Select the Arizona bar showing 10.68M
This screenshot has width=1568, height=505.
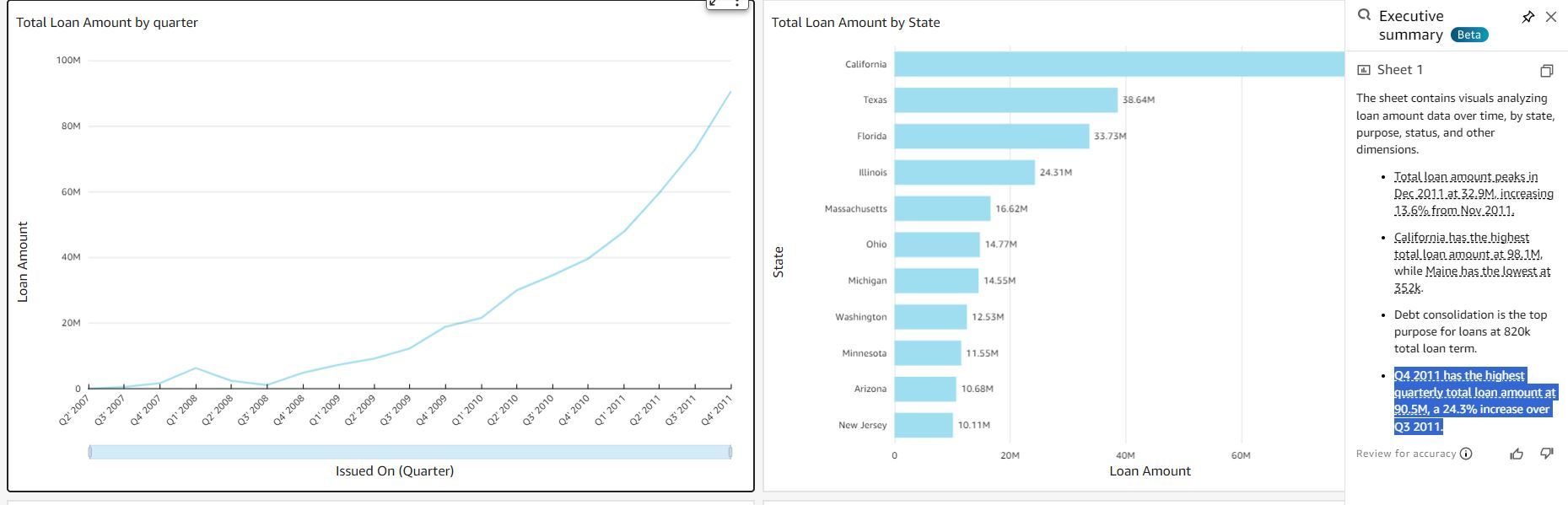click(925, 389)
